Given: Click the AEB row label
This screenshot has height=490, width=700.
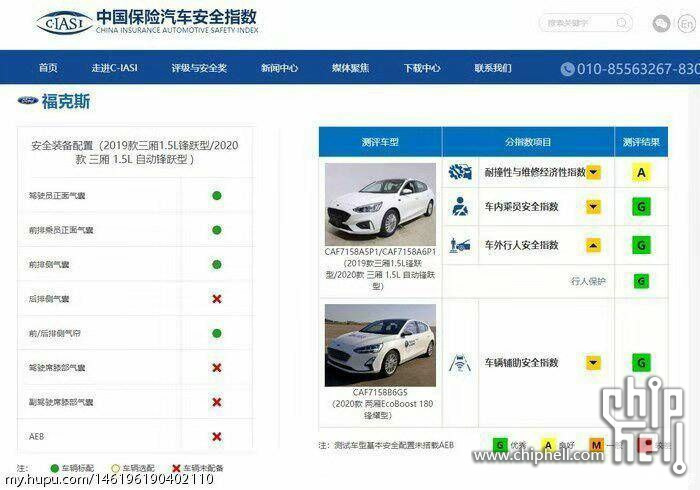Looking at the screenshot, I should (37, 436).
